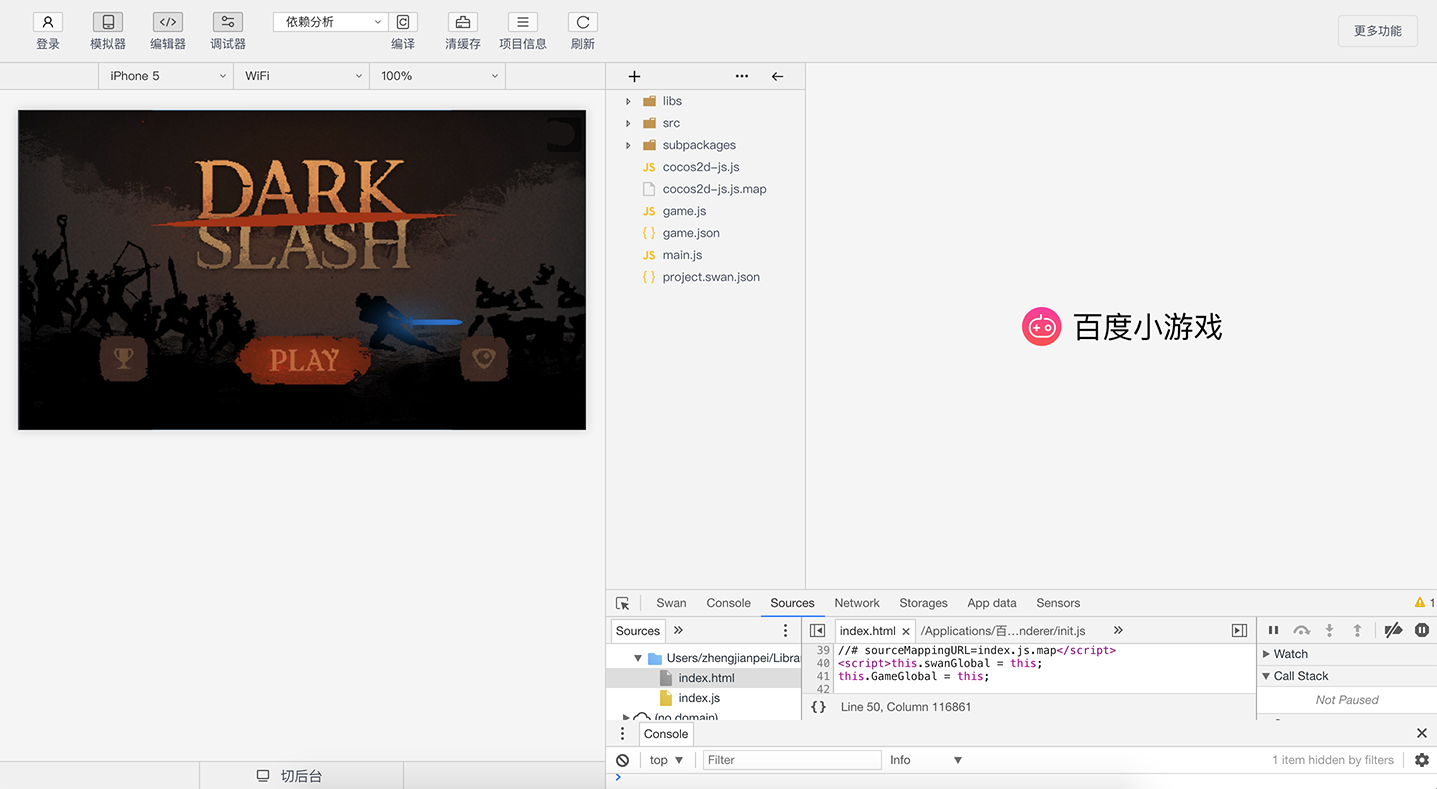Viewport: 1437px width, 789px height.
Task: Collapse the Users/zhengjianpei folder
Action: tap(637, 658)
